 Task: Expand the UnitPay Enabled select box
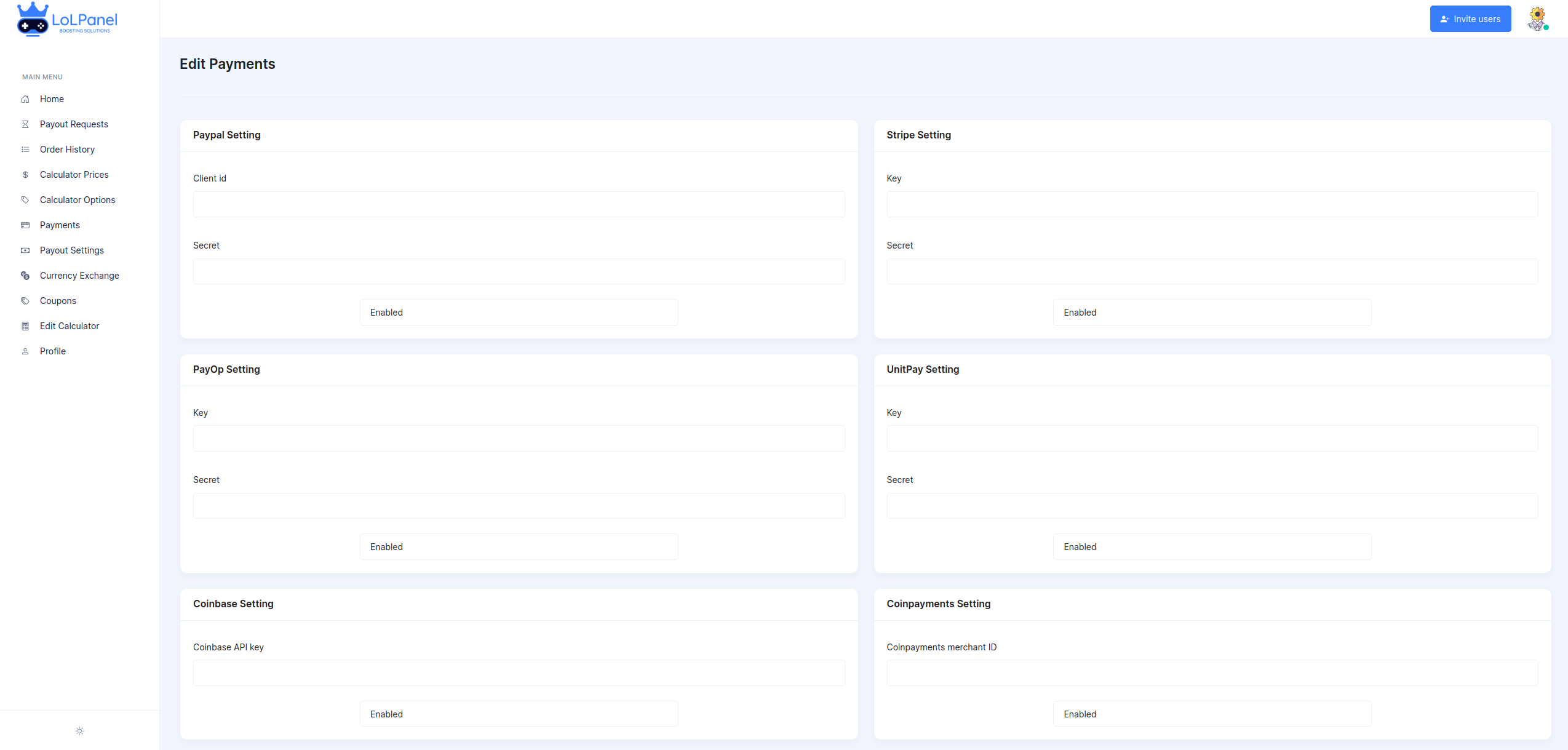[x=1212, y=547]
